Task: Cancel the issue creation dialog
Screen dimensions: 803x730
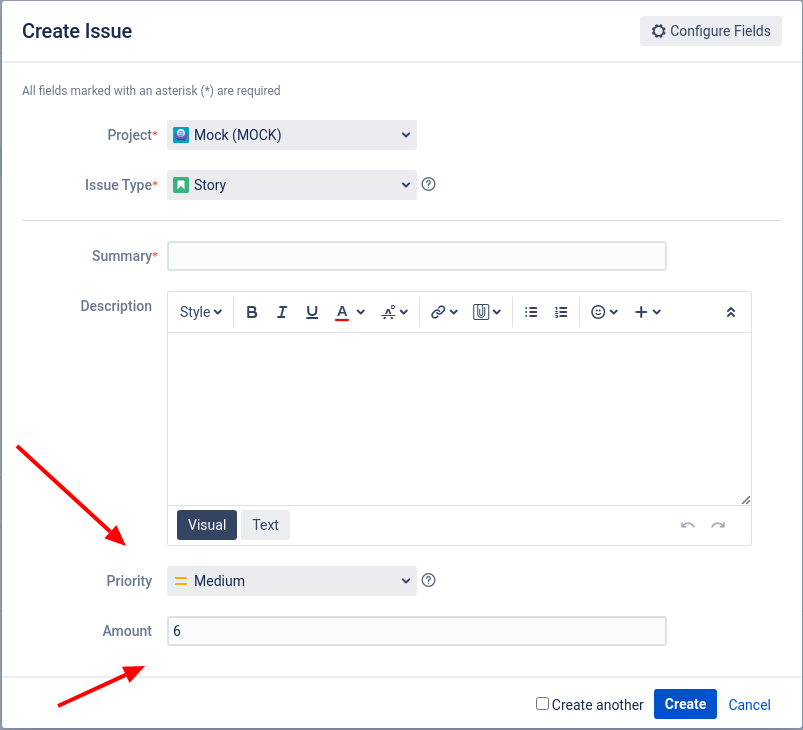Action: pos(749,704)
